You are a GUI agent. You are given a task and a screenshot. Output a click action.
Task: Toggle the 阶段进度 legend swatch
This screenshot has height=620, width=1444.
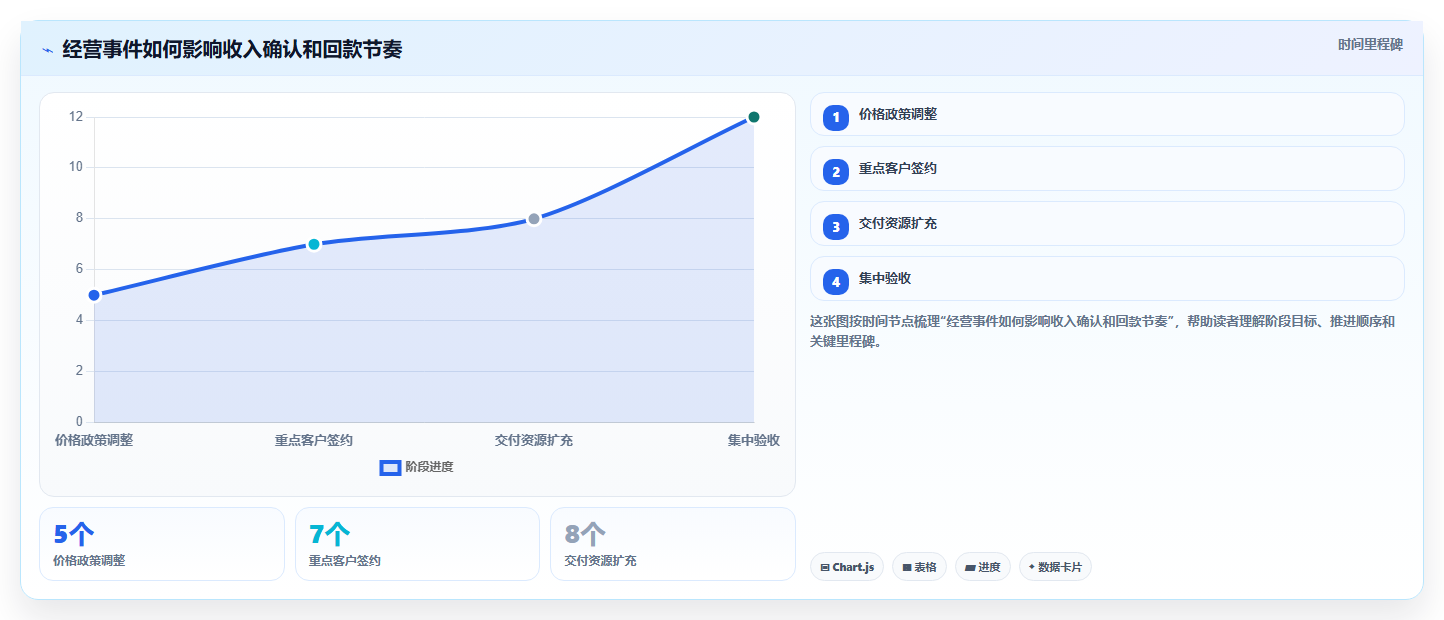tap(390, 467)
